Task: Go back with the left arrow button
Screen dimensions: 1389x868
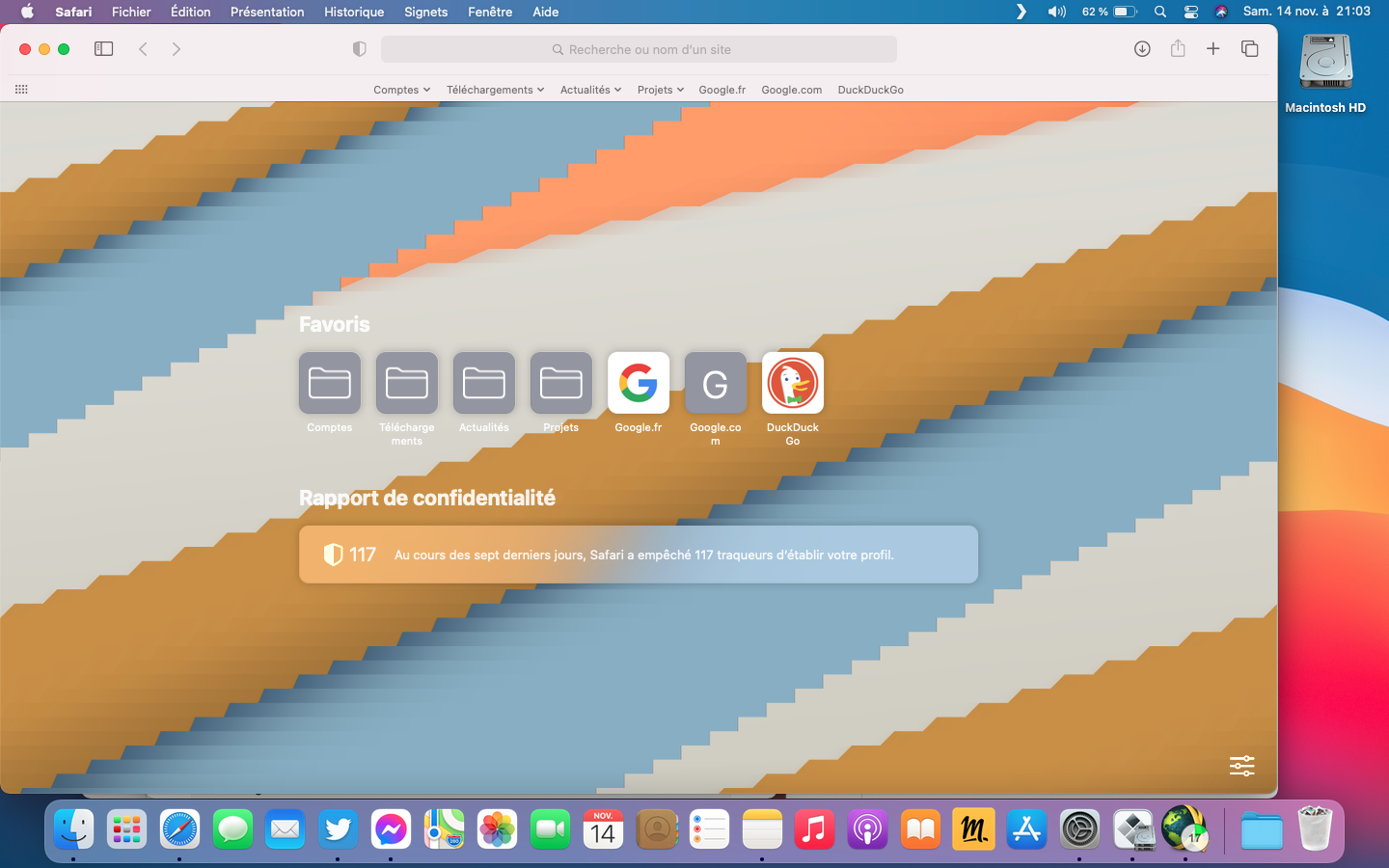Action: (143, 49)
